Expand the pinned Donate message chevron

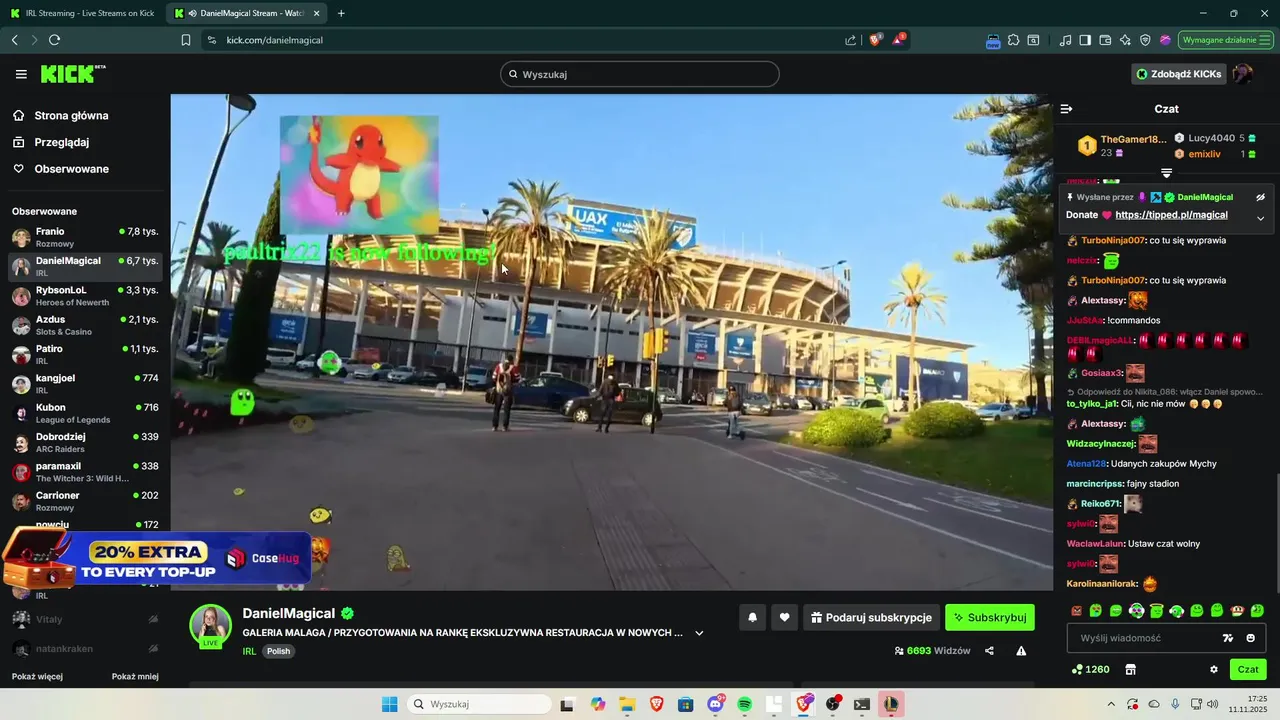tap(1260, 218)
